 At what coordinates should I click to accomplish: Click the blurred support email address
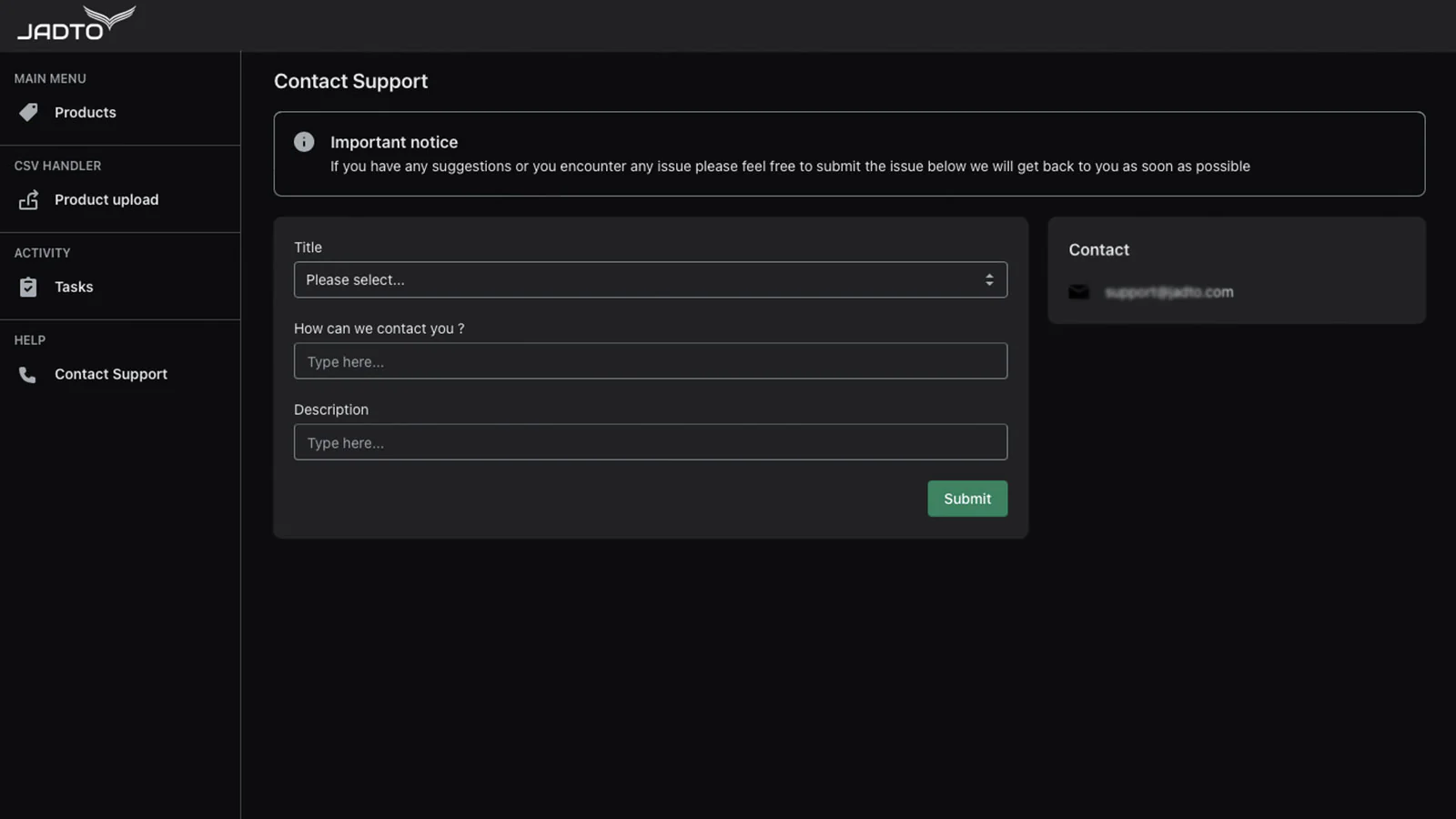coord(1168,292)
